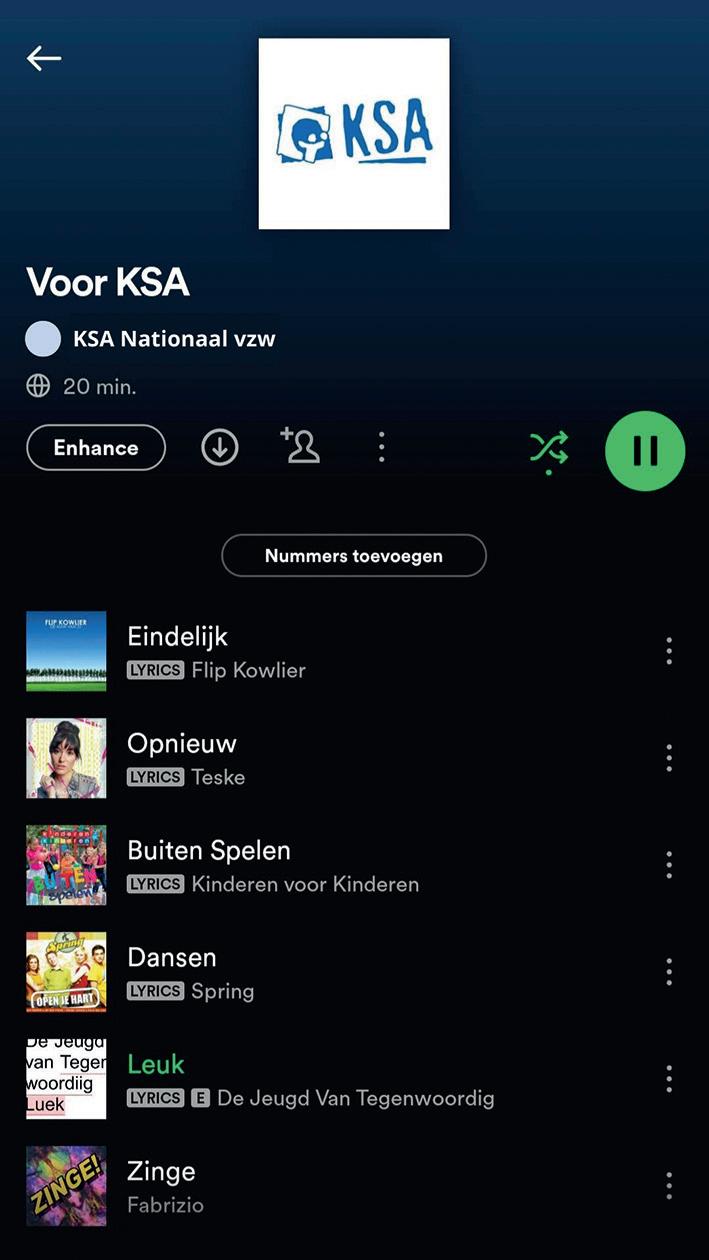Select the Zinge album cover
The height and width of the screenshot is (1260, 709).
tap(66, 1186)
